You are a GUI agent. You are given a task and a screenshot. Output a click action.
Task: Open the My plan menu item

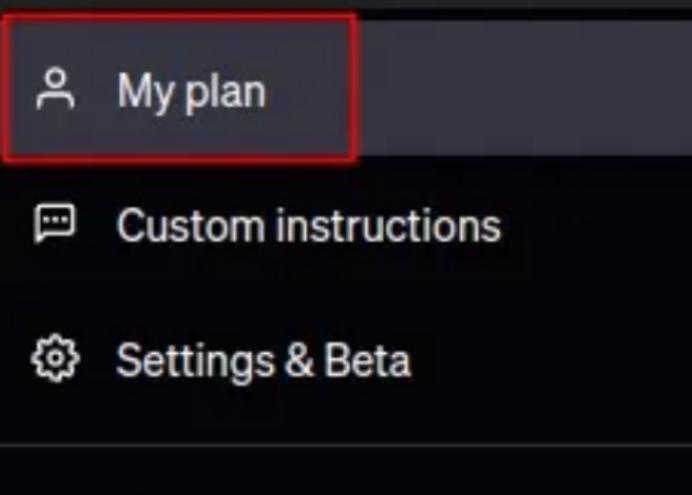tap(191, 91)
